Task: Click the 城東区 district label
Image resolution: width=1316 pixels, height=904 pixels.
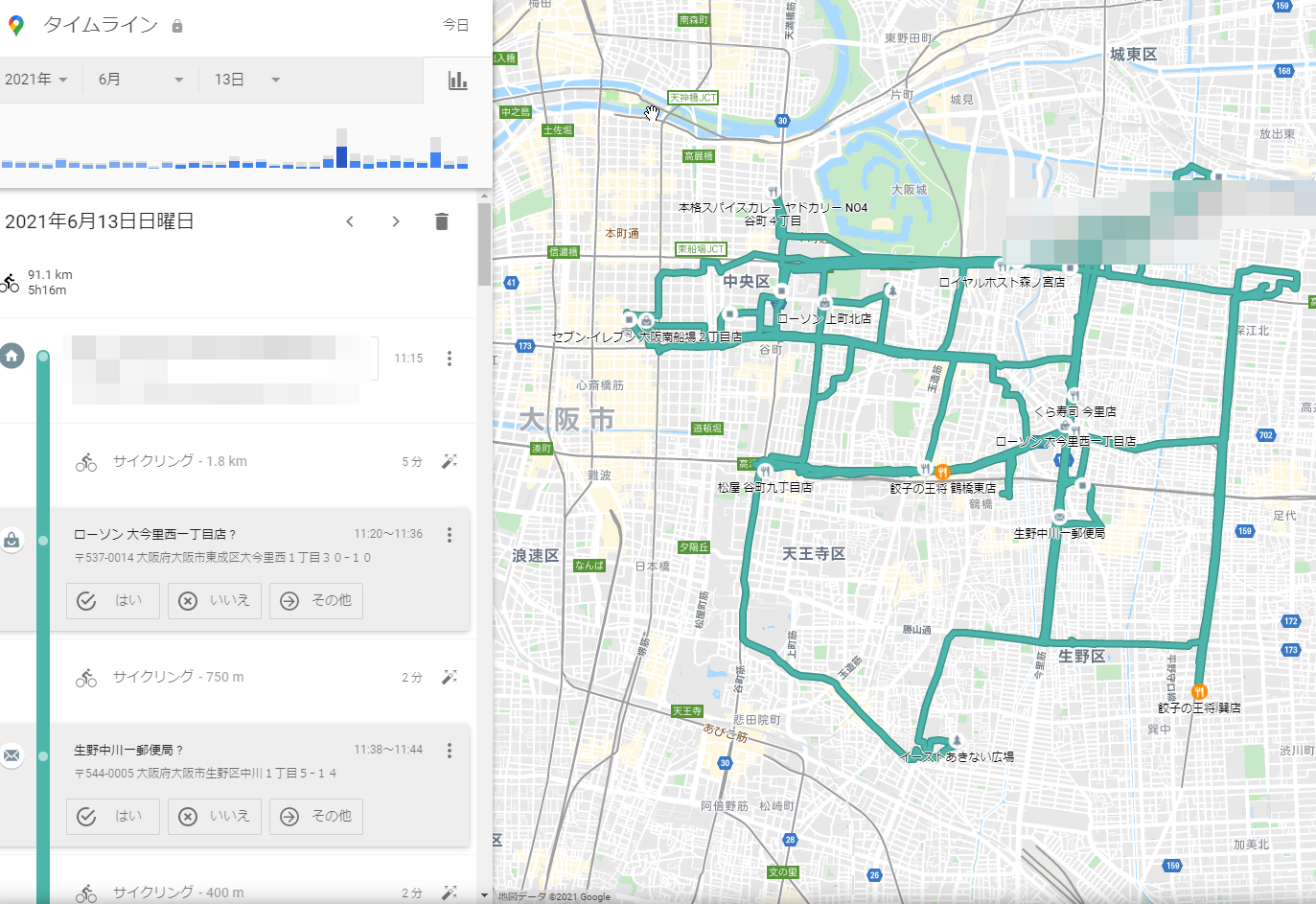Action: (1133, 55)
